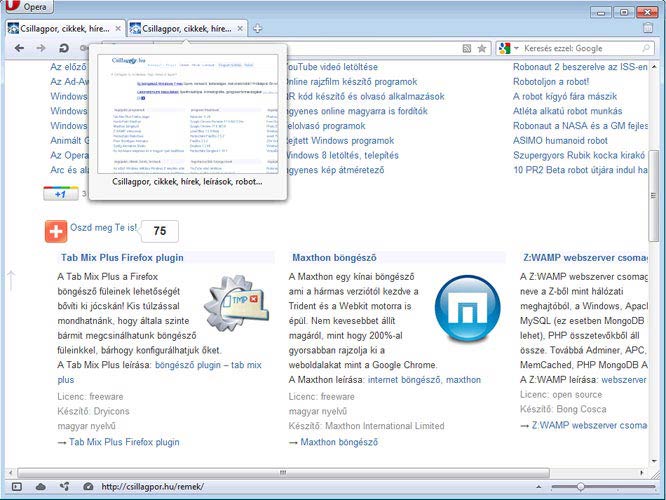Click the vertical scrollbar thumb

[x=653, y=195]
